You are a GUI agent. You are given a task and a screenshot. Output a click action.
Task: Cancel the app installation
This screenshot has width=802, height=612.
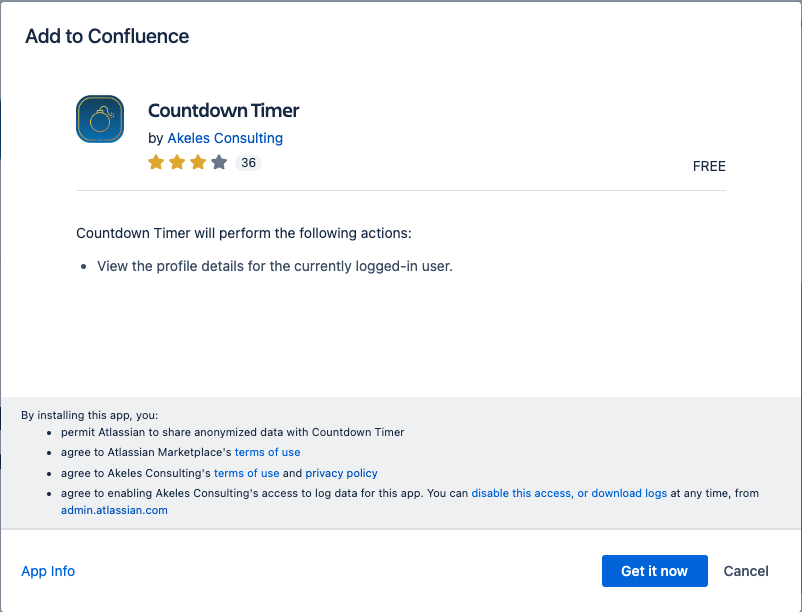pos(745,570)
